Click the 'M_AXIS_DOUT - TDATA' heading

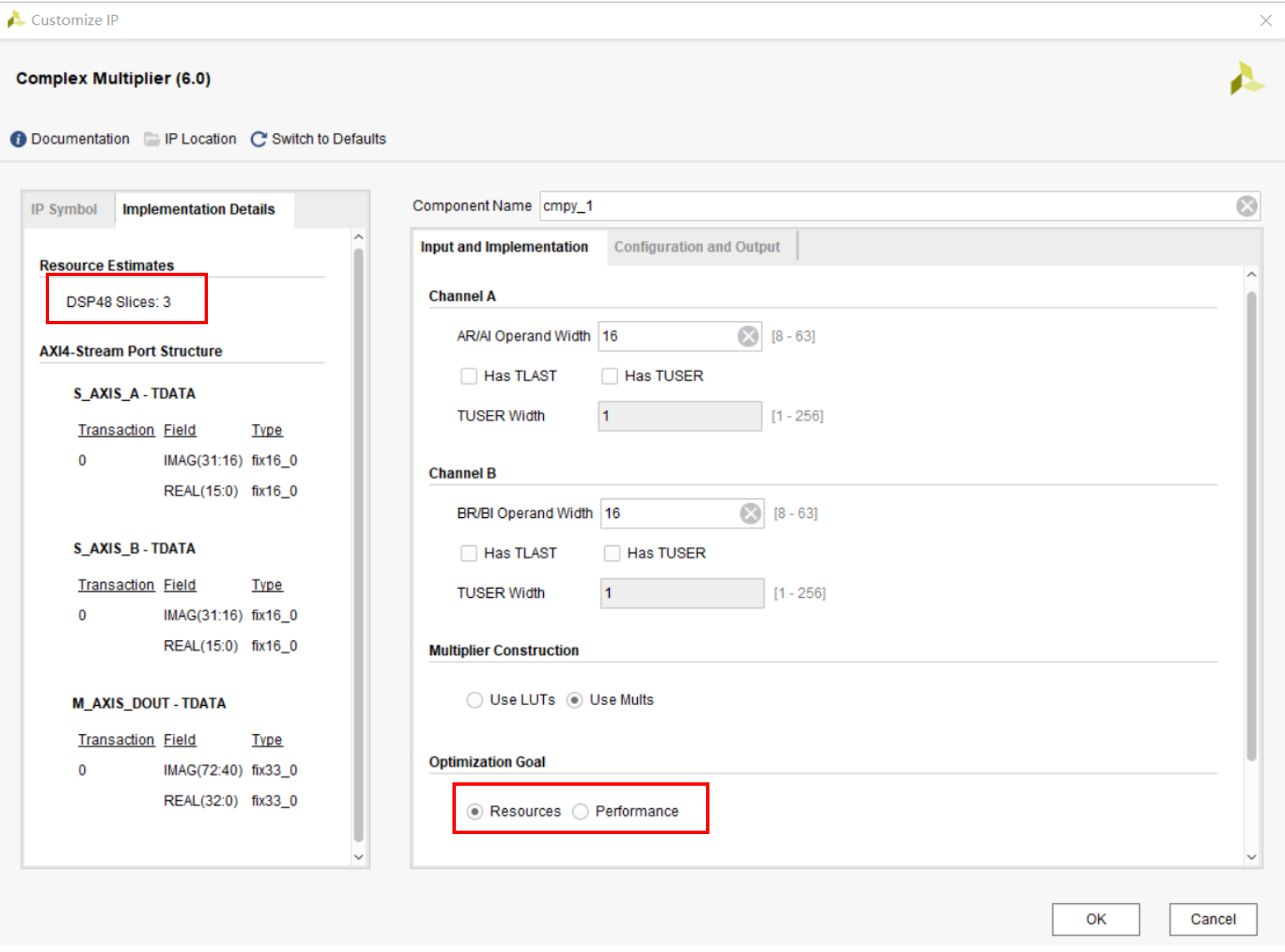(149, 703)
